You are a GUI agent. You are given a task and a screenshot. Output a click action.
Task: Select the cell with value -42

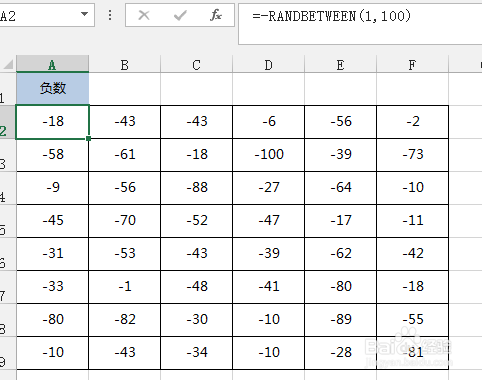[412, 254]
